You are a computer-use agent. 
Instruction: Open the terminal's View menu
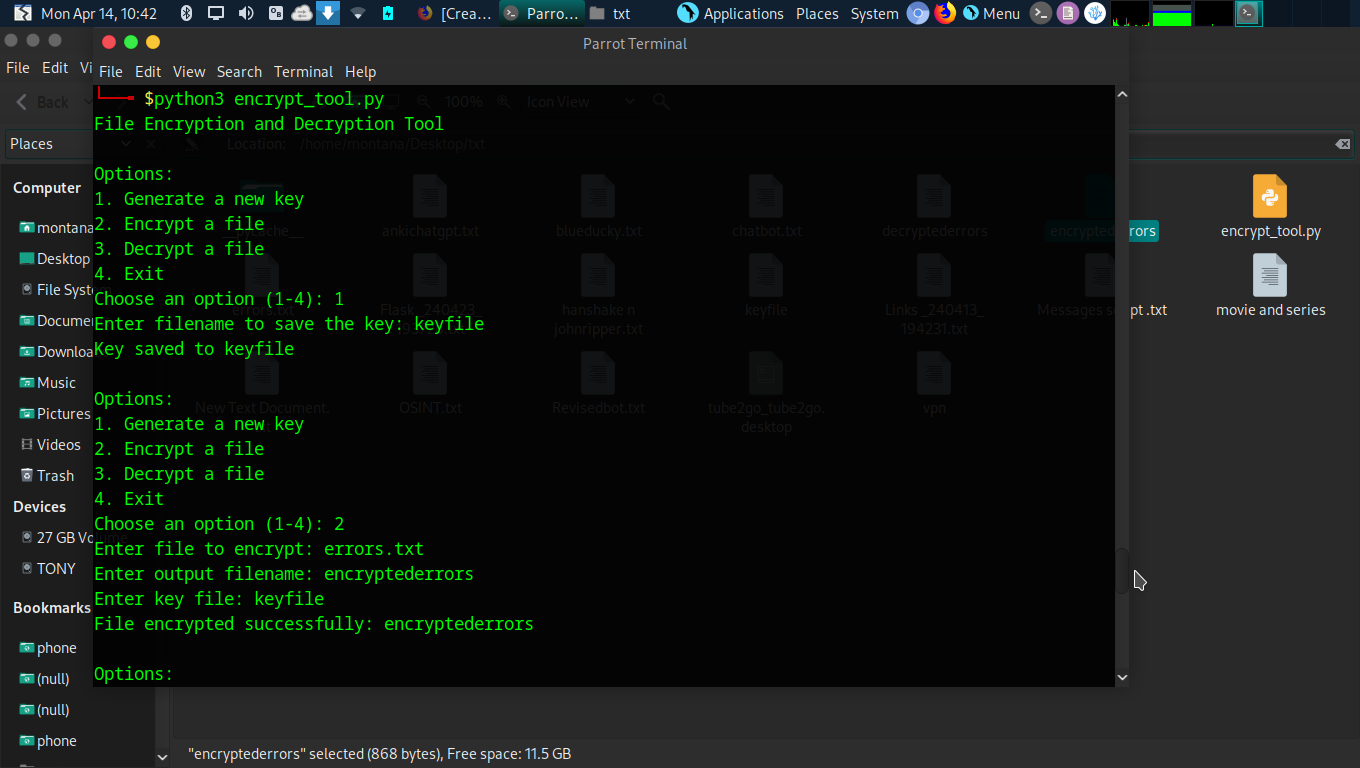point(189,72)
